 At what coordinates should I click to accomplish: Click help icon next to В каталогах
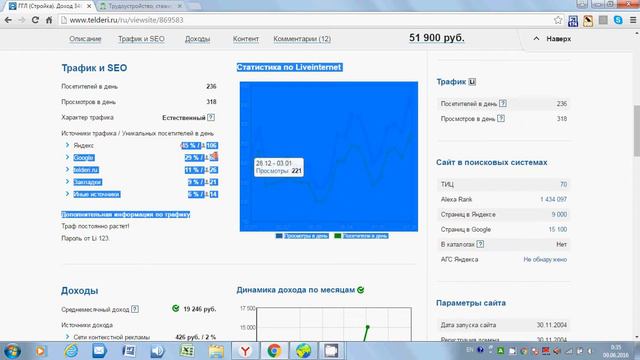(x=480, y=244)
